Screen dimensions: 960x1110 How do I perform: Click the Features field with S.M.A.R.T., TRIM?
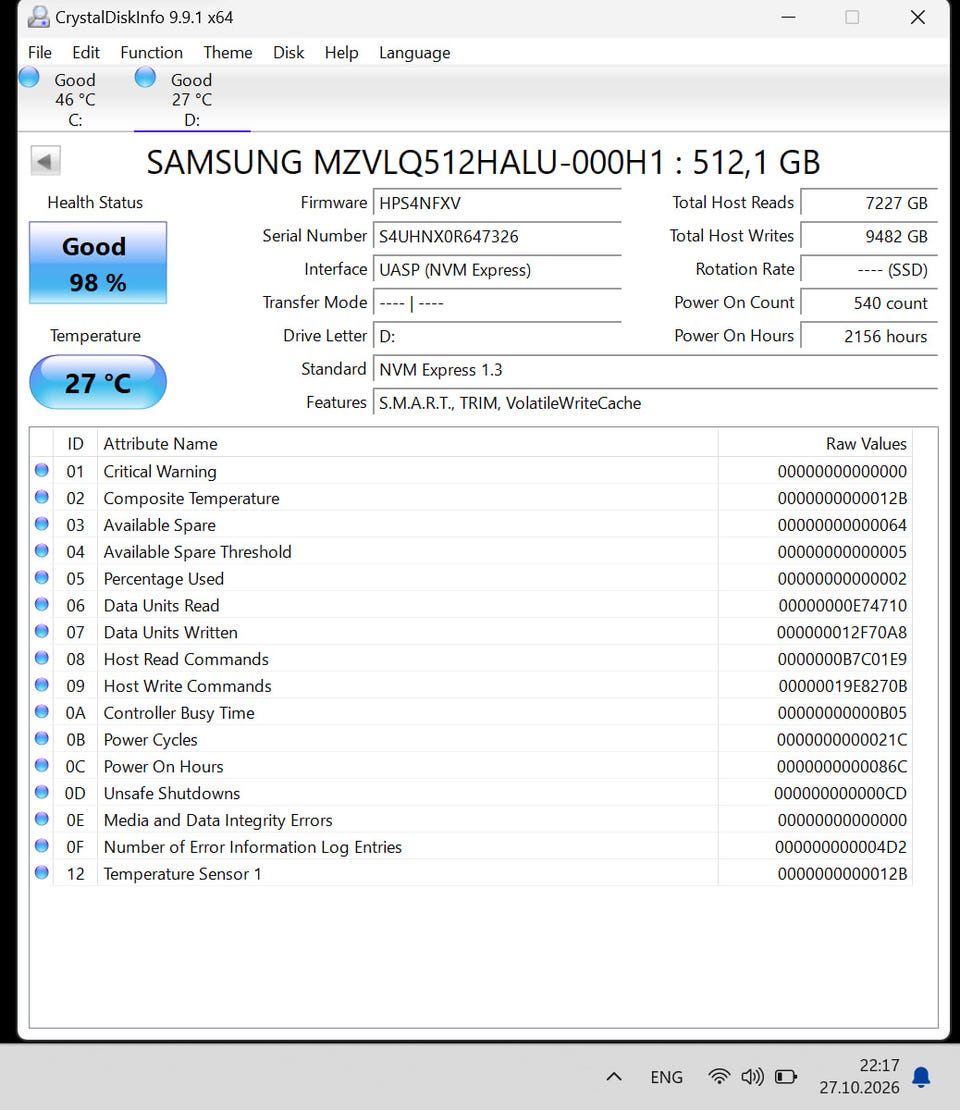tap(655, 403)
